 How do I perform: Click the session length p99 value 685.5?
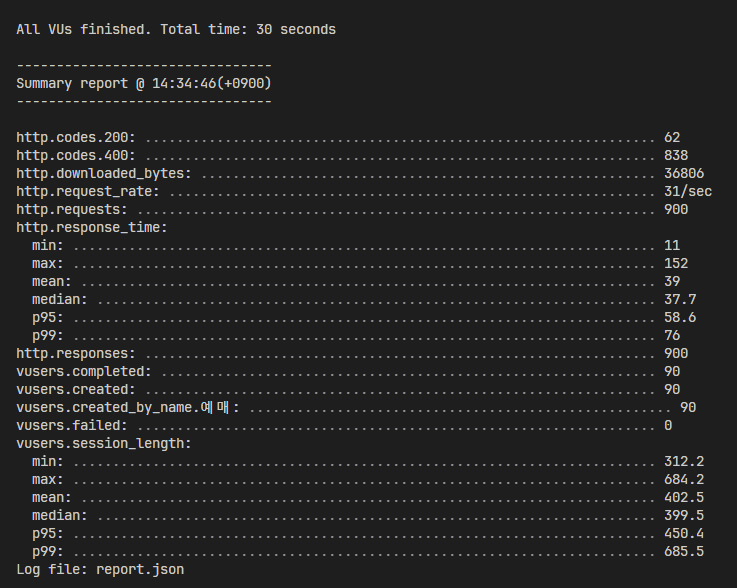point(684,552)
